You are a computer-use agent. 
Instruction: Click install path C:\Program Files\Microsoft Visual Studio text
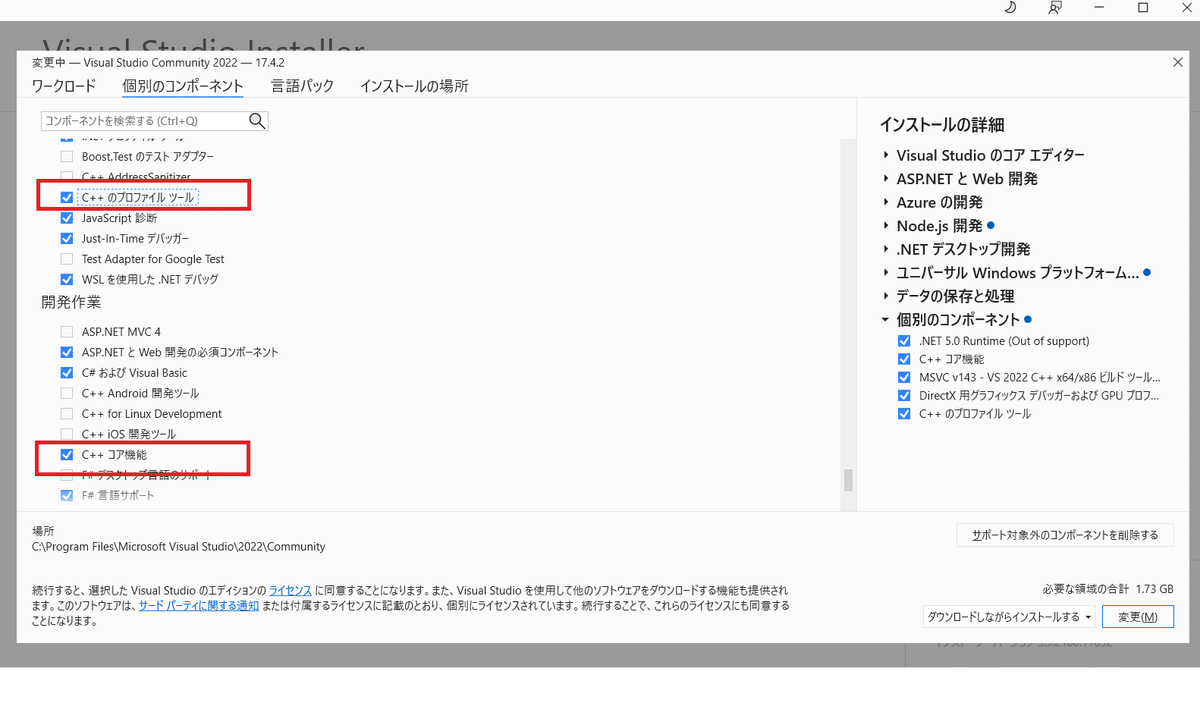(x=179, y=547)
